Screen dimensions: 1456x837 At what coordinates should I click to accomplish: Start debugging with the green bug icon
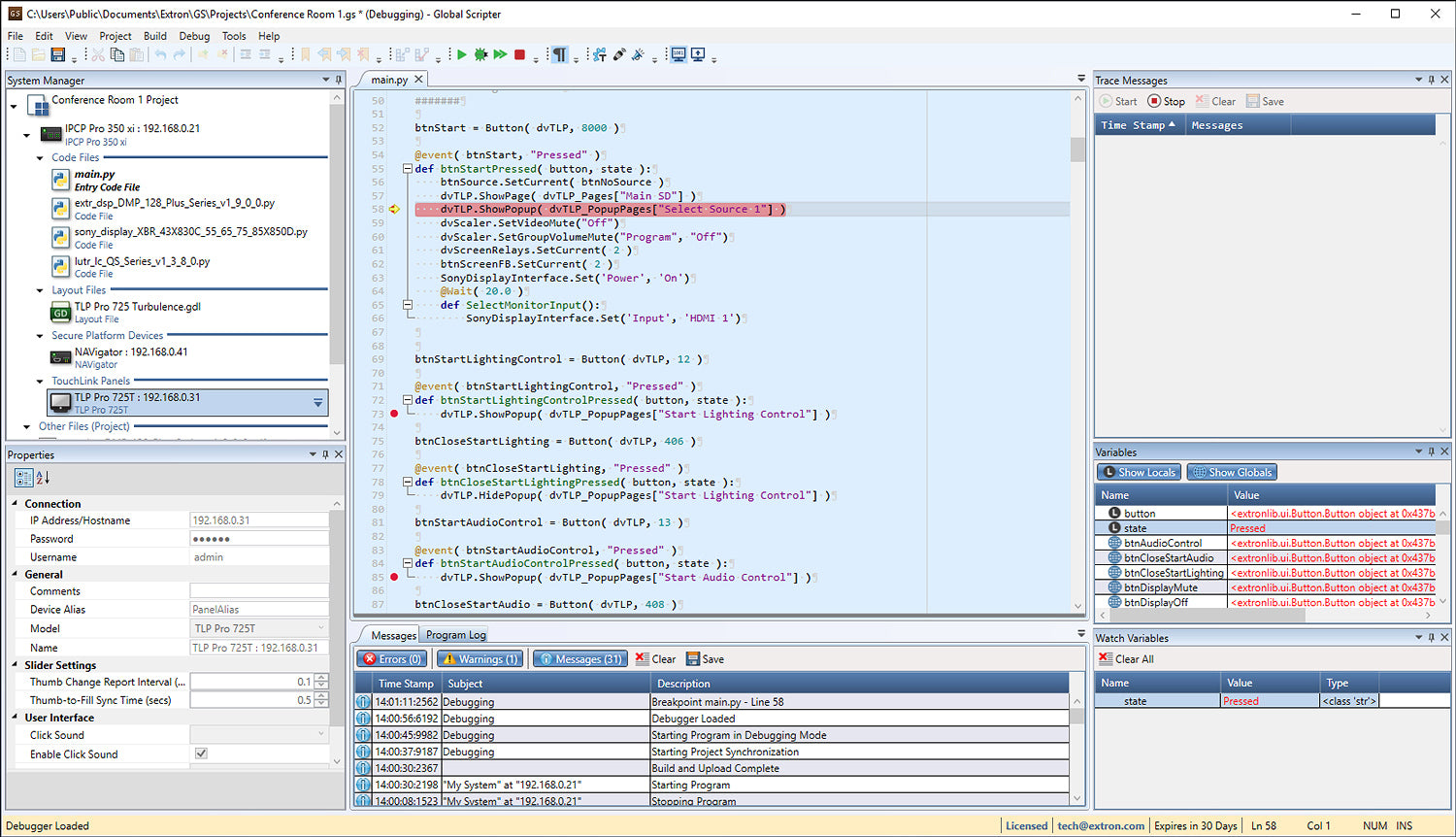coord(480,55)
